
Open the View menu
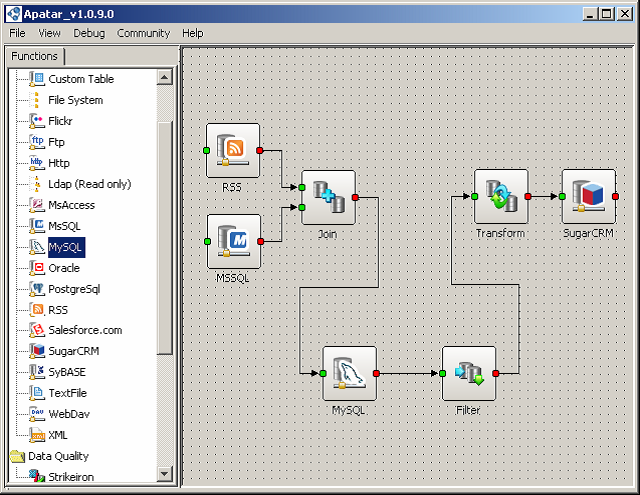(49, 33)
